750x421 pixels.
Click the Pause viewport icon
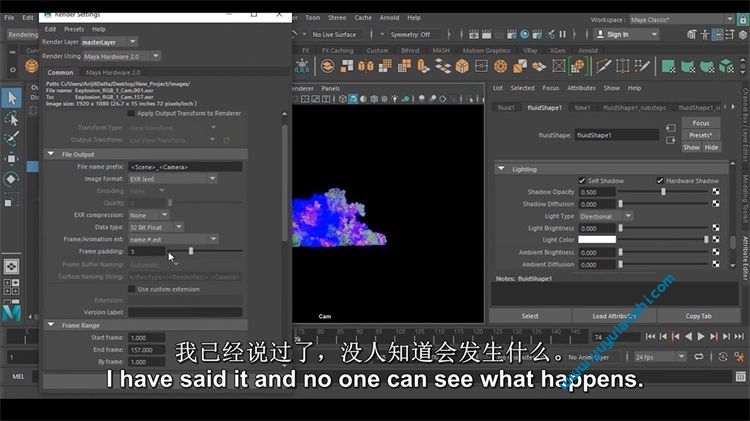(x=563, y=34)
